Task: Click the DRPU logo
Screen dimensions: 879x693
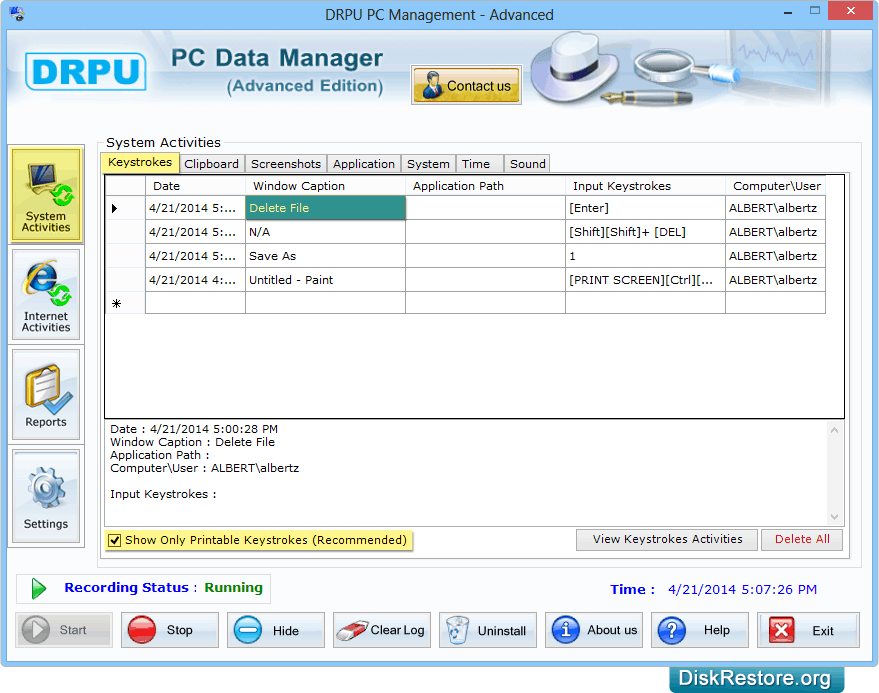Action: [x=86, y=72]
